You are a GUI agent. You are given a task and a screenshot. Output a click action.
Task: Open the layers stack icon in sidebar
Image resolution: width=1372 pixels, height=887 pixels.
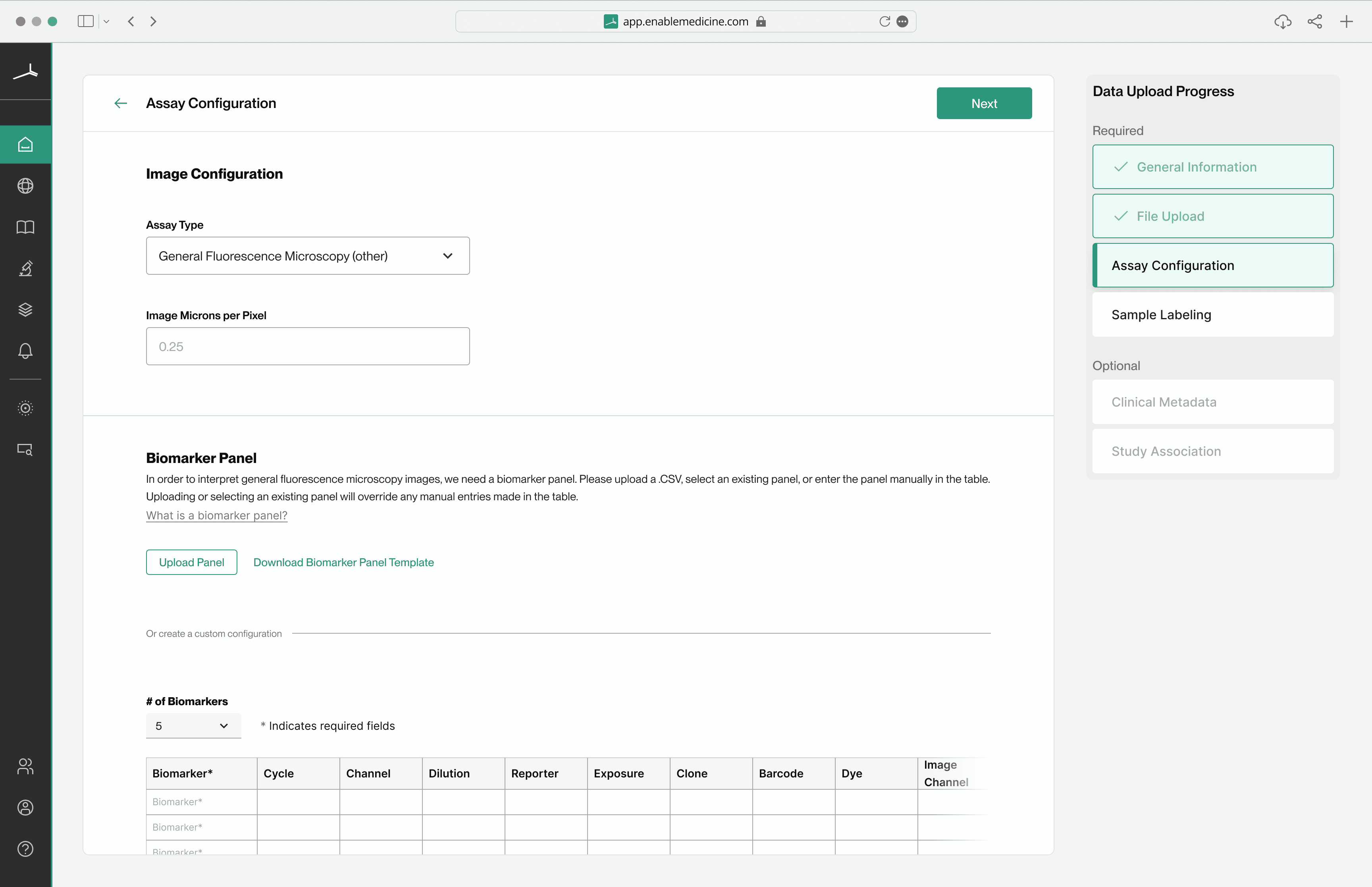[25, 309]
